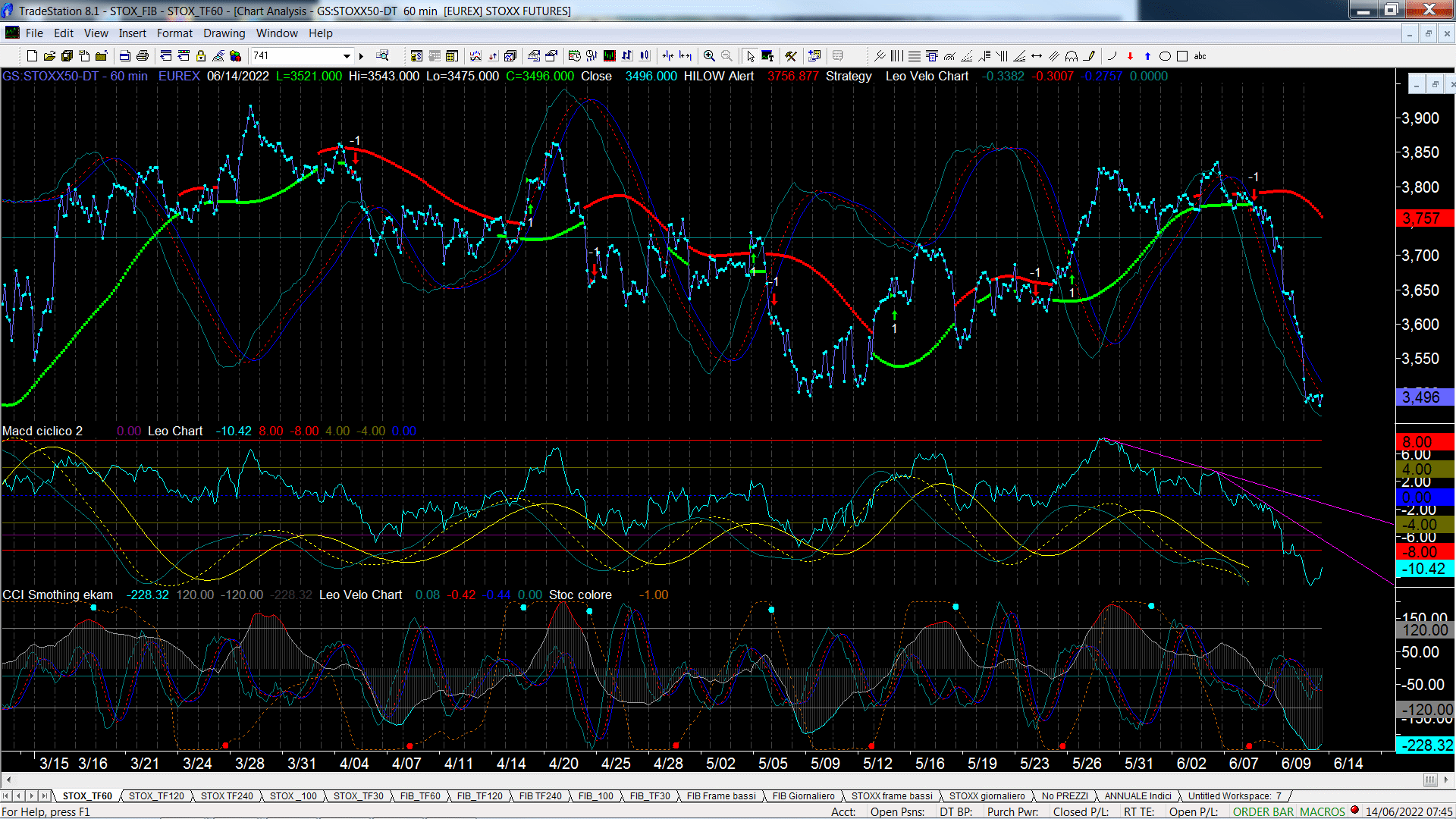Click the padlock icon in toolbar

tap(201, 55)
